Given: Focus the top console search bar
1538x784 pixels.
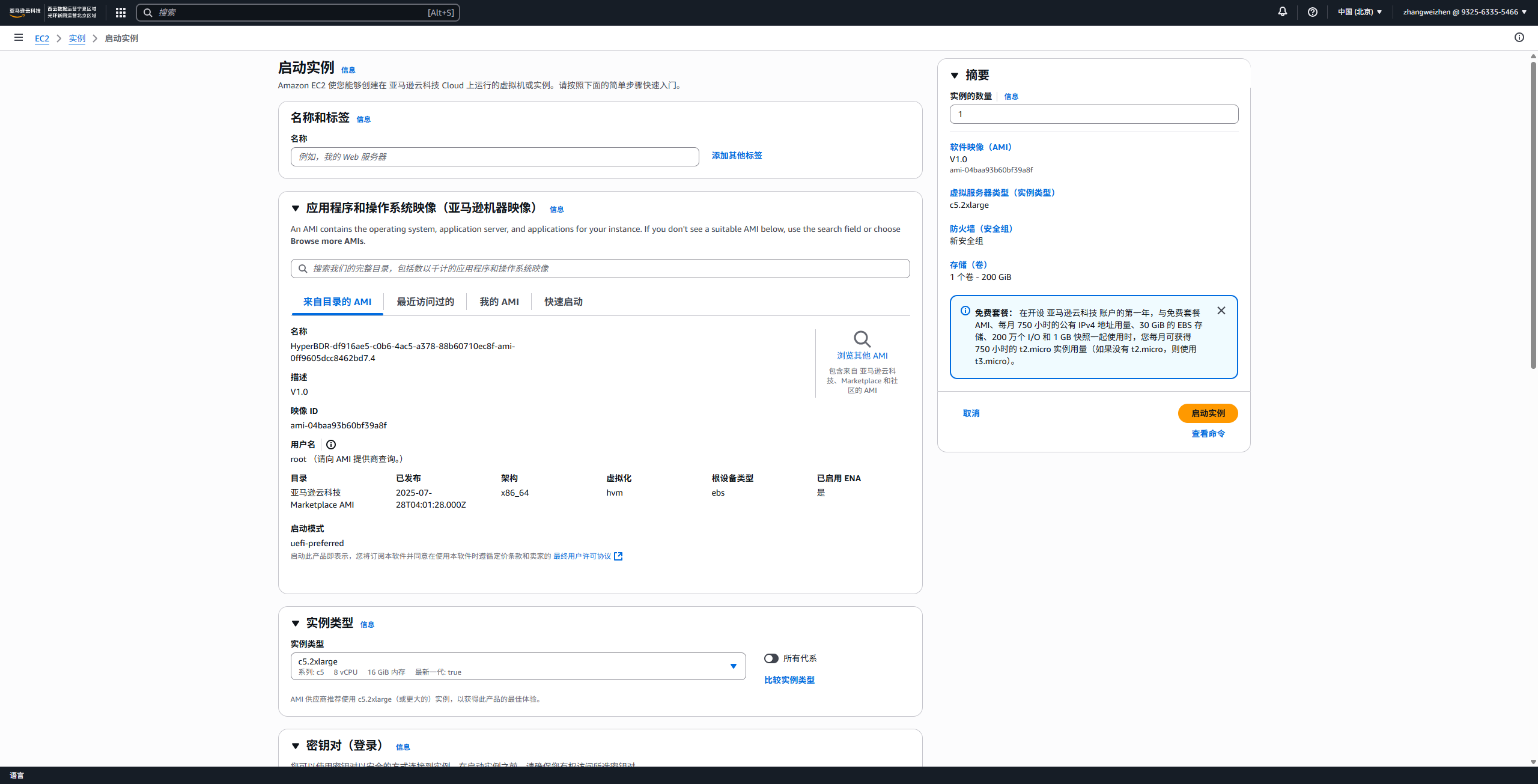Looking at the screenshot, I should (298, 13).
